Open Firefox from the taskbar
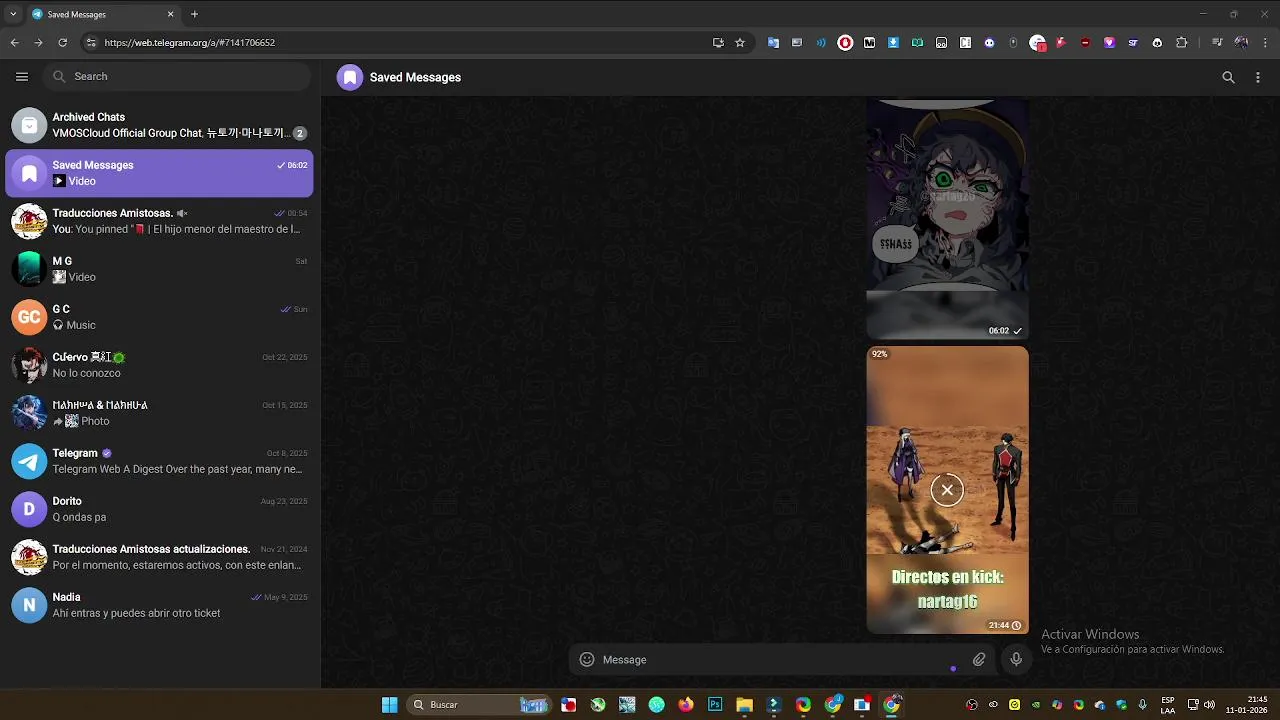This screenshot has width=1280, height=720. coord(685,705)
